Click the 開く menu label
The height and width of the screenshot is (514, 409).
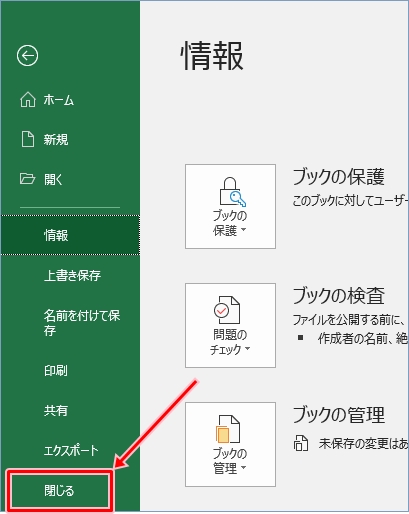(x=53, y=179)
